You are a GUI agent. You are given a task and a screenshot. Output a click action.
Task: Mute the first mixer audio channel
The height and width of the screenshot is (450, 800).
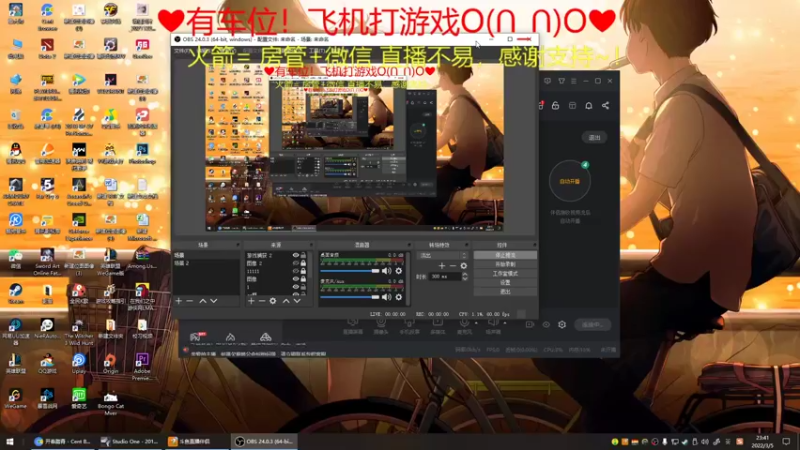click(387, 271)
